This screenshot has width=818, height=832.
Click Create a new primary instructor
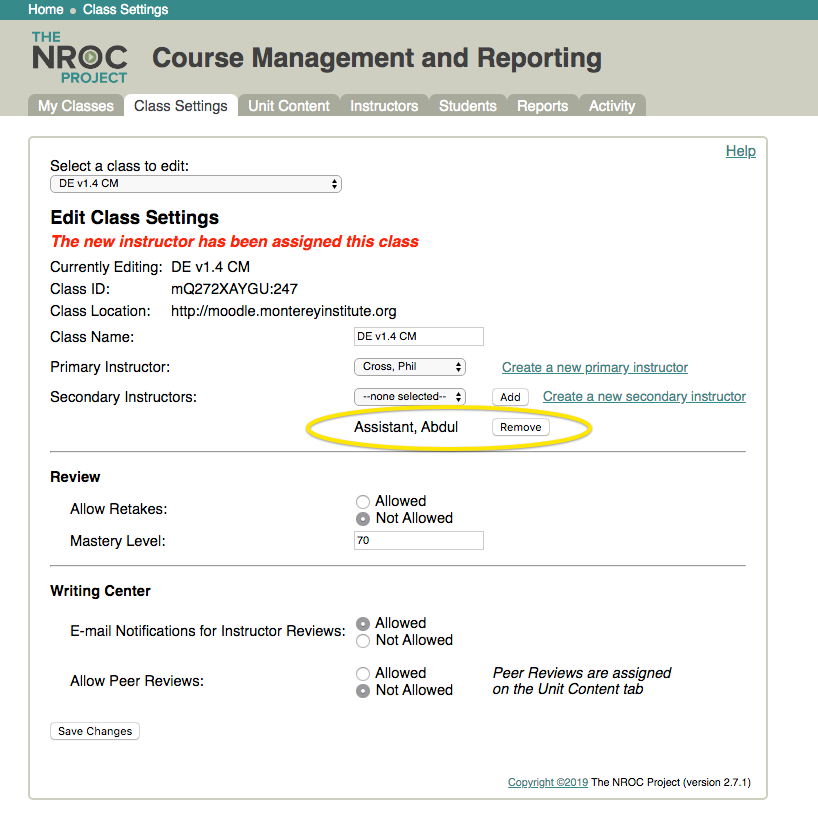pyautogui.click(x=595, y=367)
